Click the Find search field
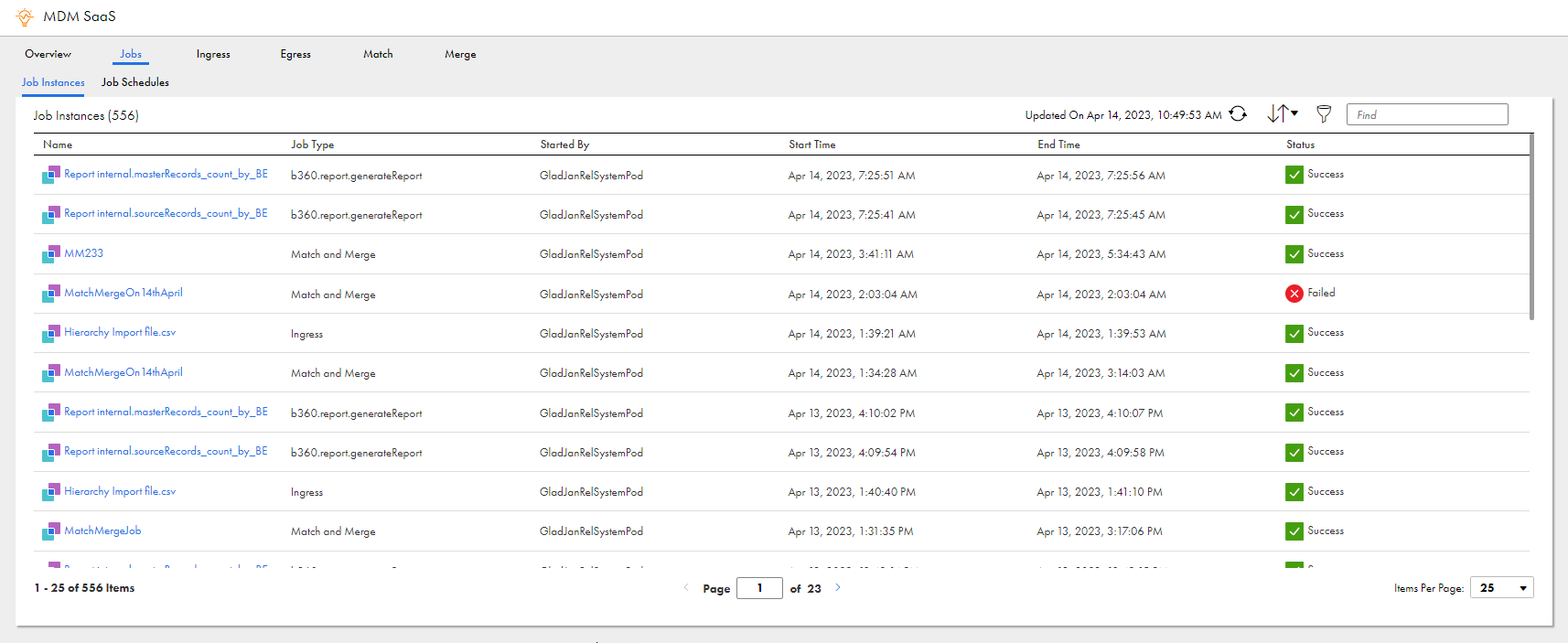 tap(1427, 114)
